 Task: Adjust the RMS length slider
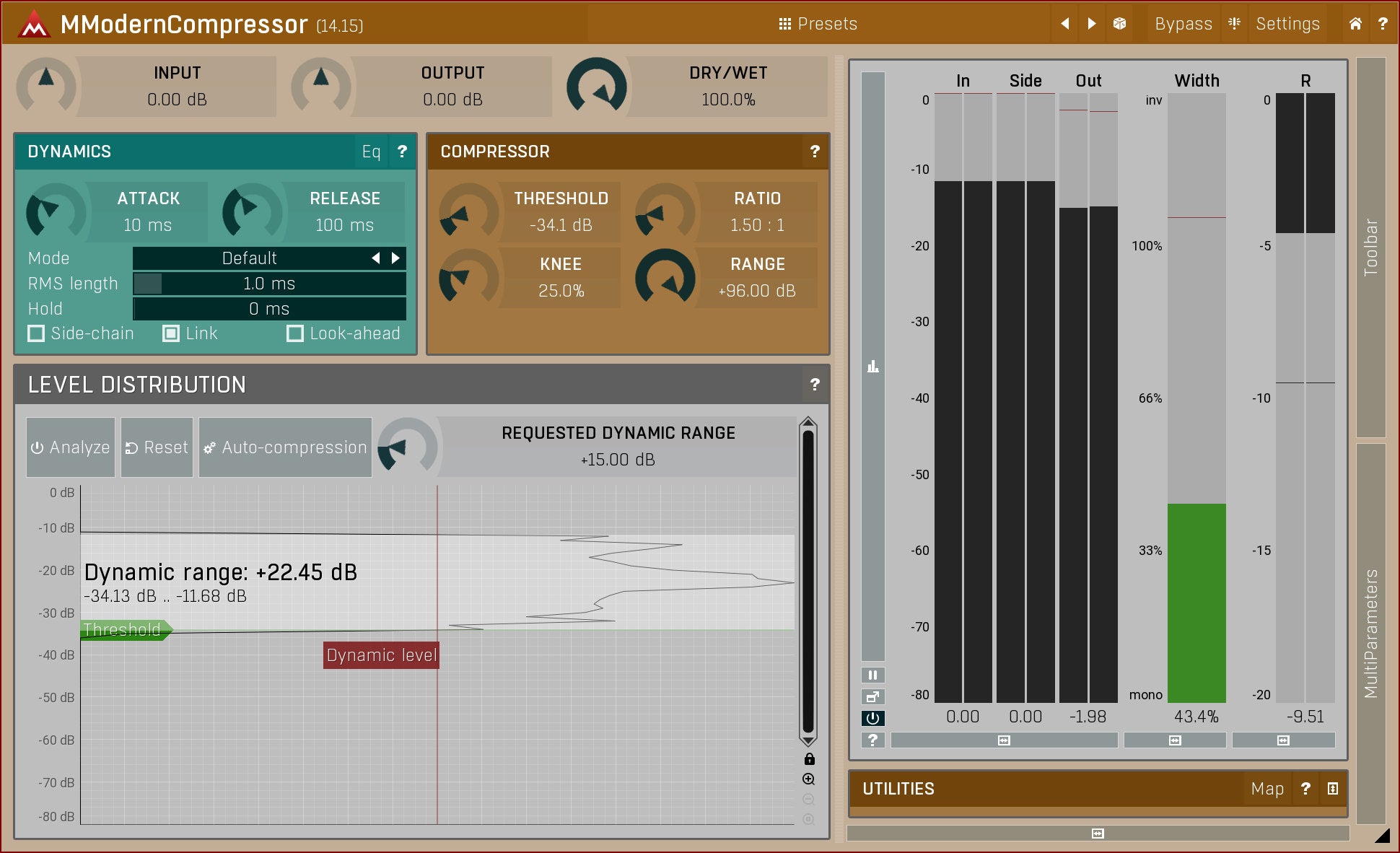269,284
